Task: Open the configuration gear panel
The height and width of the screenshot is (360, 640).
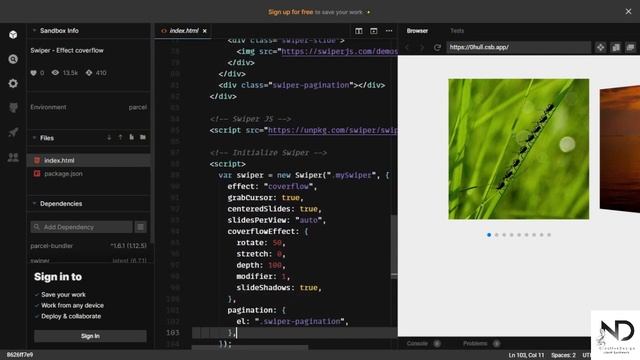Action: pos(13,83)
